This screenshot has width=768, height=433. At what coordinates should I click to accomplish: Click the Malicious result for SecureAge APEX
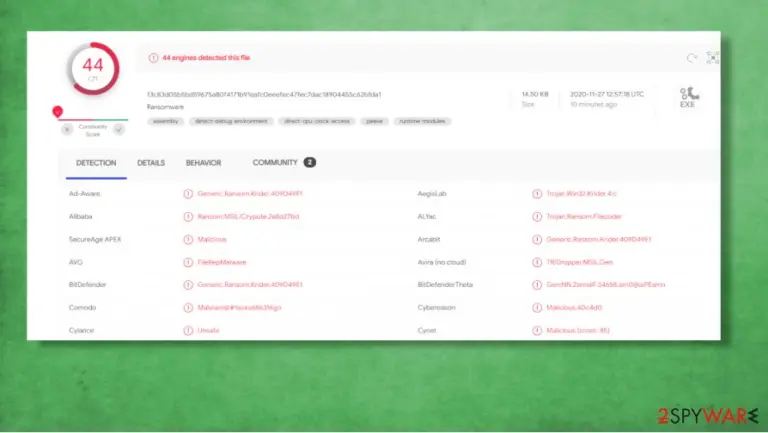click(212, 240)
